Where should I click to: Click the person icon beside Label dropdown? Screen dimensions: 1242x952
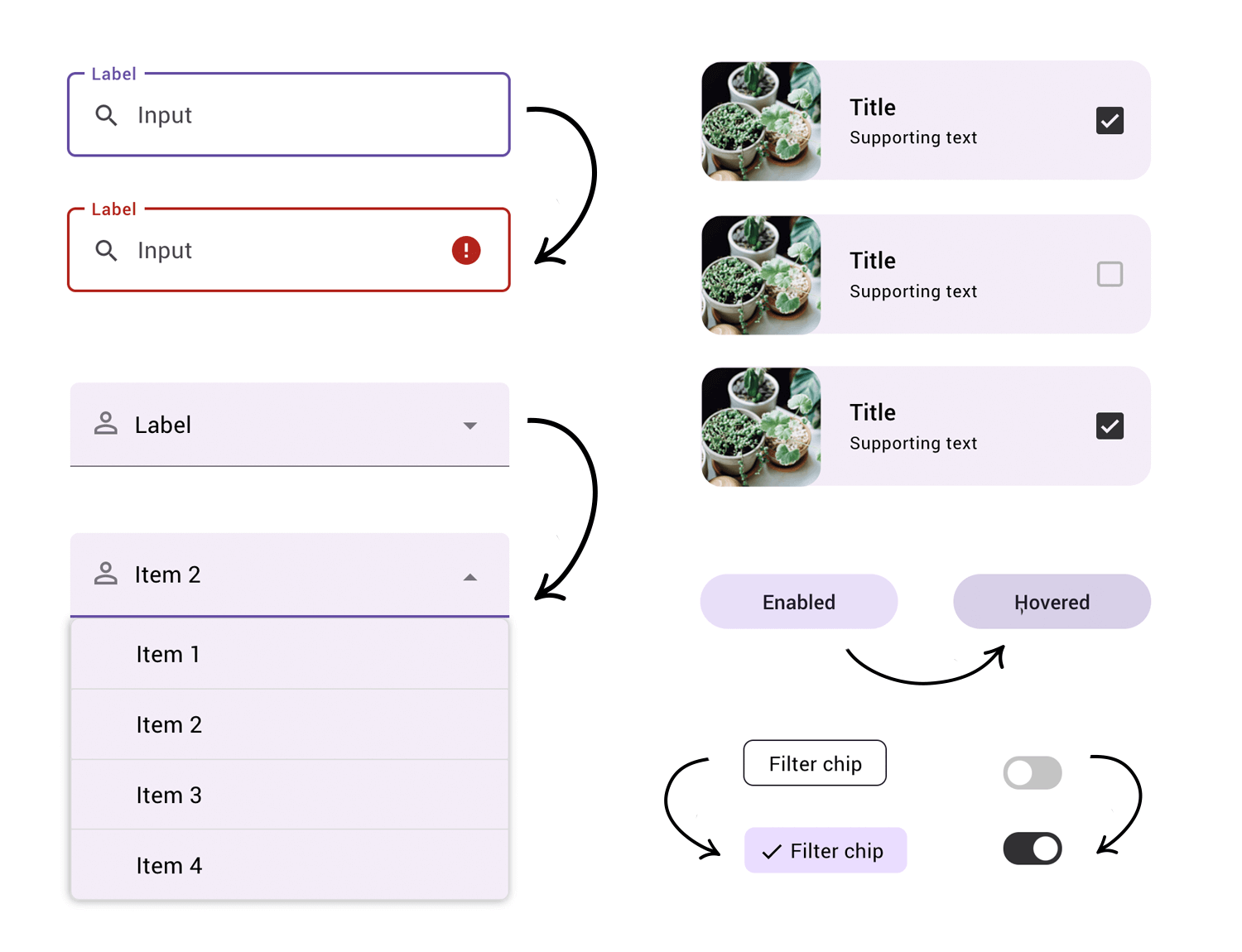(106, 424)
